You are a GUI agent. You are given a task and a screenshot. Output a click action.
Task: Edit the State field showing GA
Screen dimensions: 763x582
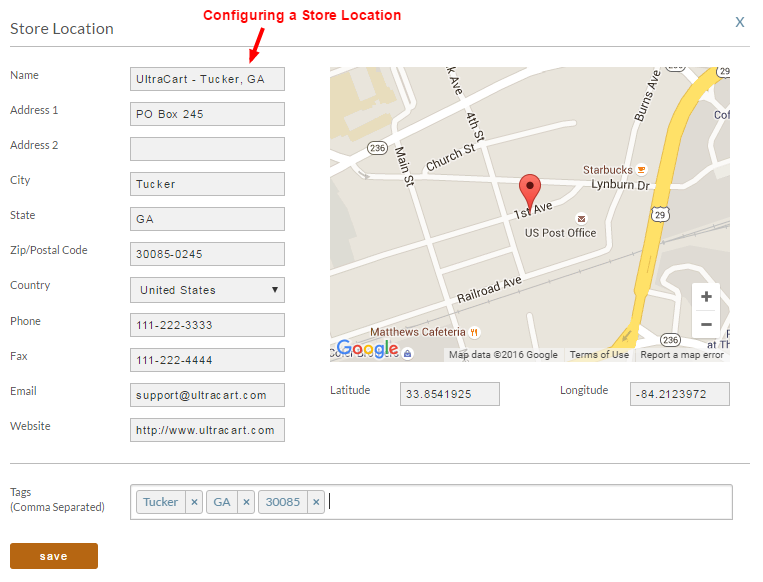(207, 219)
